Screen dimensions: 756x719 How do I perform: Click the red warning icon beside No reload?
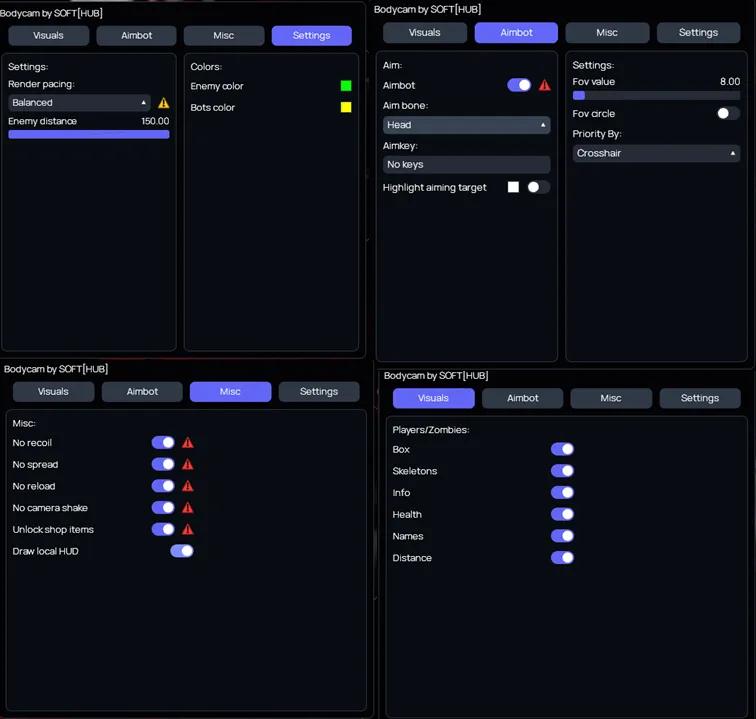188,486
